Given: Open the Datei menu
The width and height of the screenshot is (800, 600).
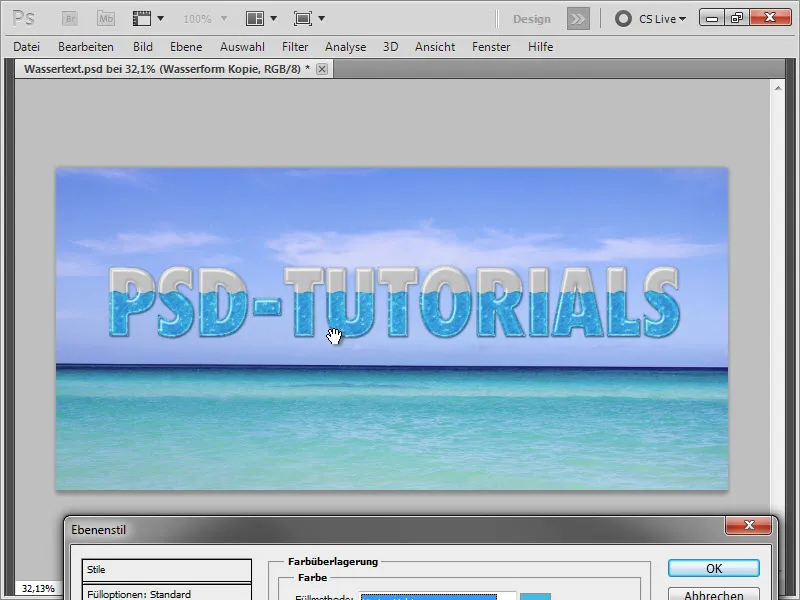Looking at the screenshot, I should point(27,47).
